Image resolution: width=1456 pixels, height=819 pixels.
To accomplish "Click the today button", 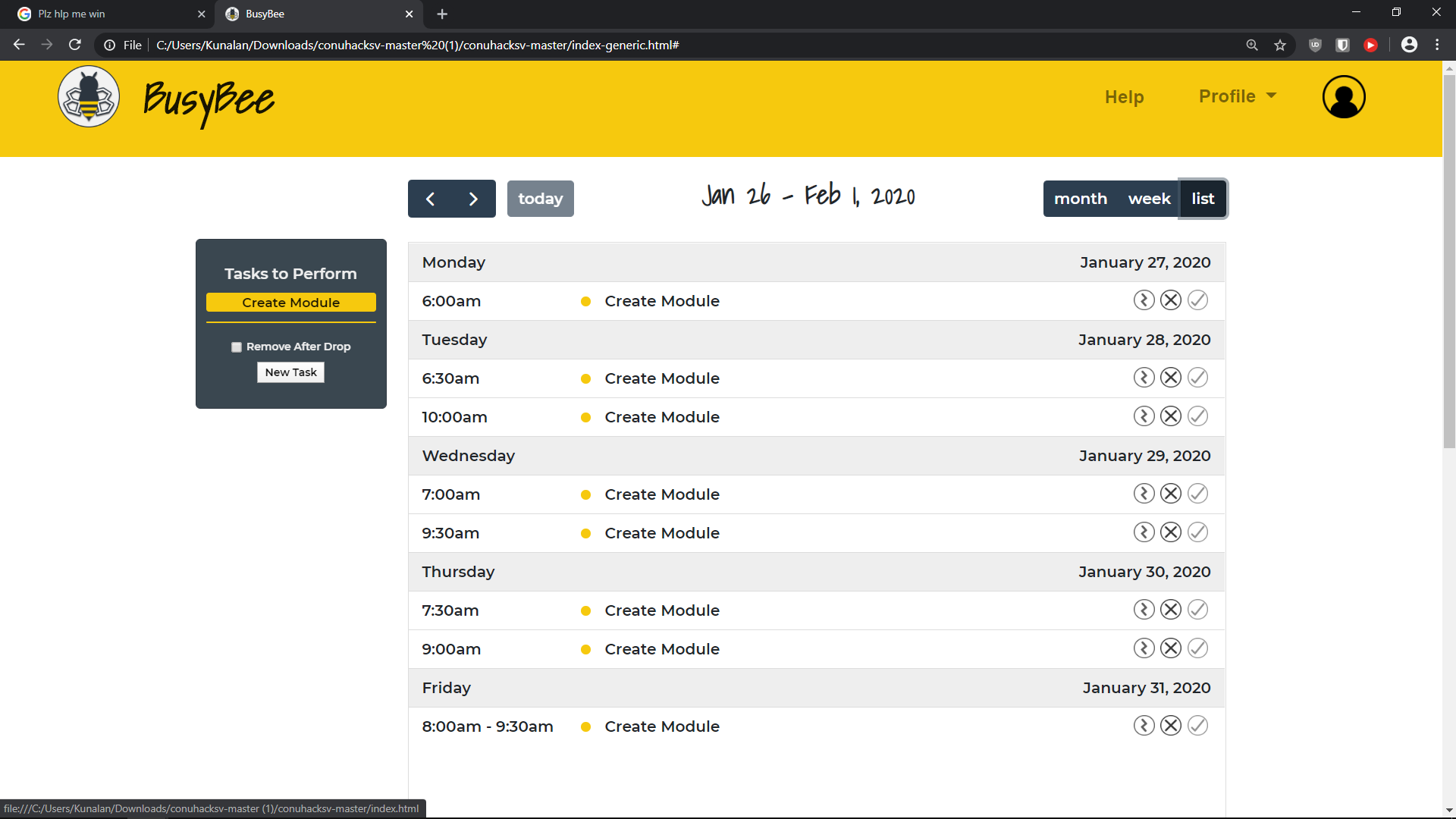I will pos(540,199).
